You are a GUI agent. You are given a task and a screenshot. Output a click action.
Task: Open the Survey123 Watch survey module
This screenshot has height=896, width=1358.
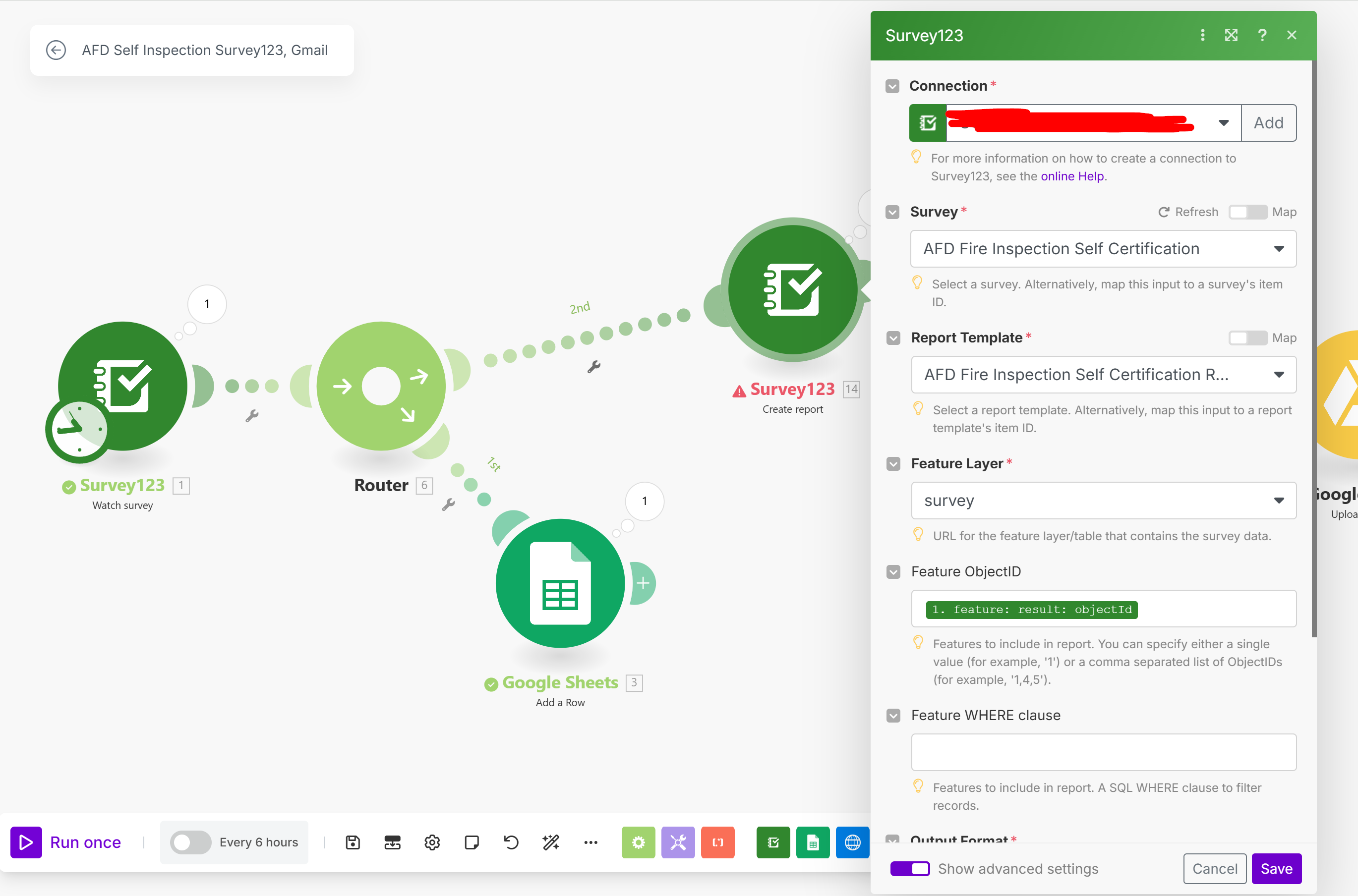(123, 386)
